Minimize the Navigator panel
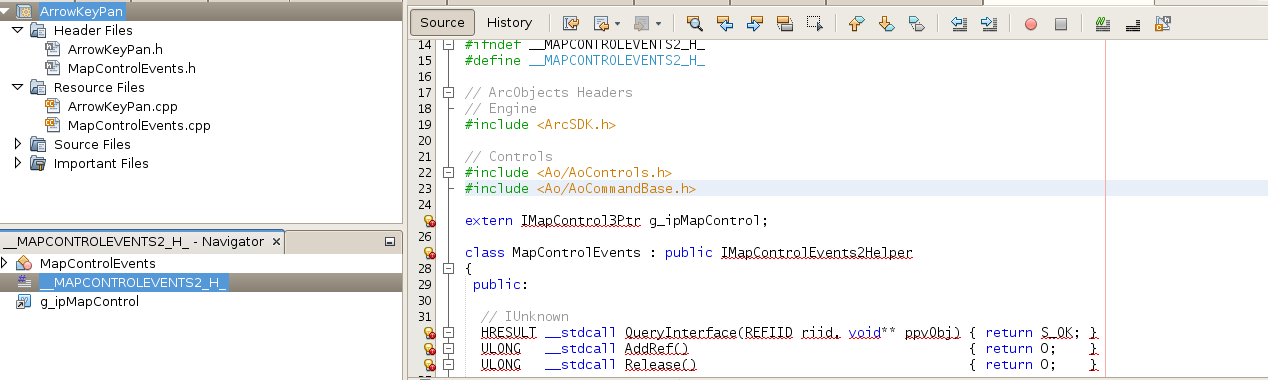This screenshot has height=380, width=1268. [x=390, y=241]
